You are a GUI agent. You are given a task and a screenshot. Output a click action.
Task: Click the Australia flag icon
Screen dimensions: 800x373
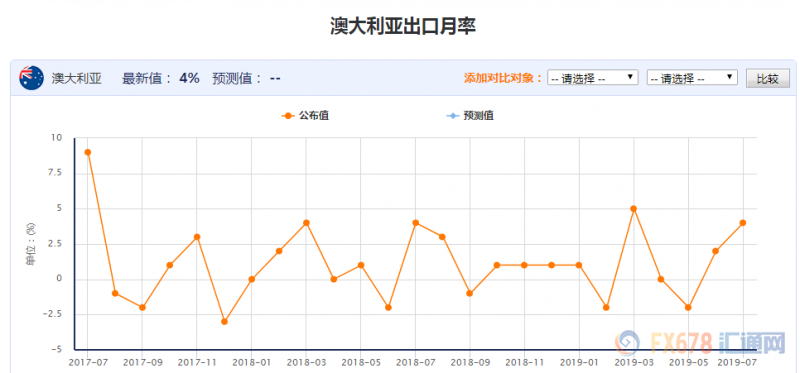click(32, 78)
